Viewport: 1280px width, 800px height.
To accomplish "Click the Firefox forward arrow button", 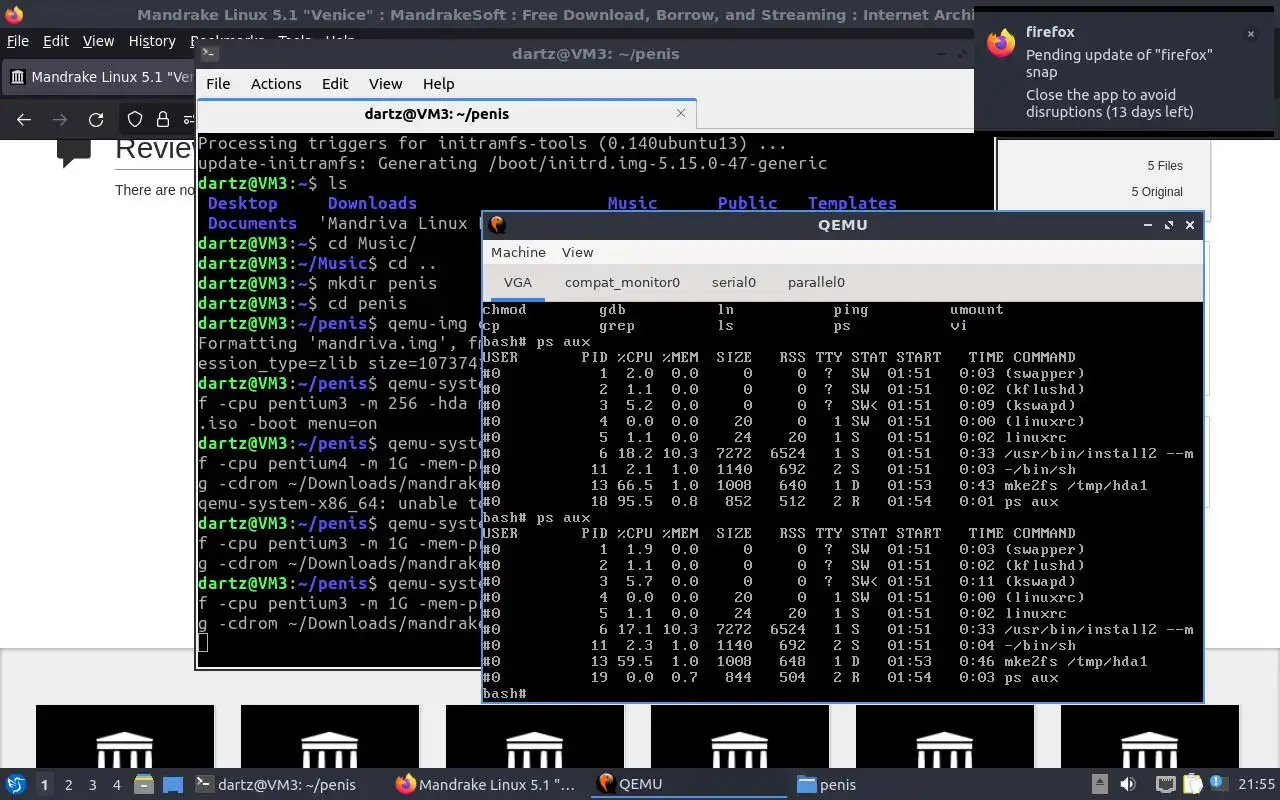I will (x=60, y=120).
